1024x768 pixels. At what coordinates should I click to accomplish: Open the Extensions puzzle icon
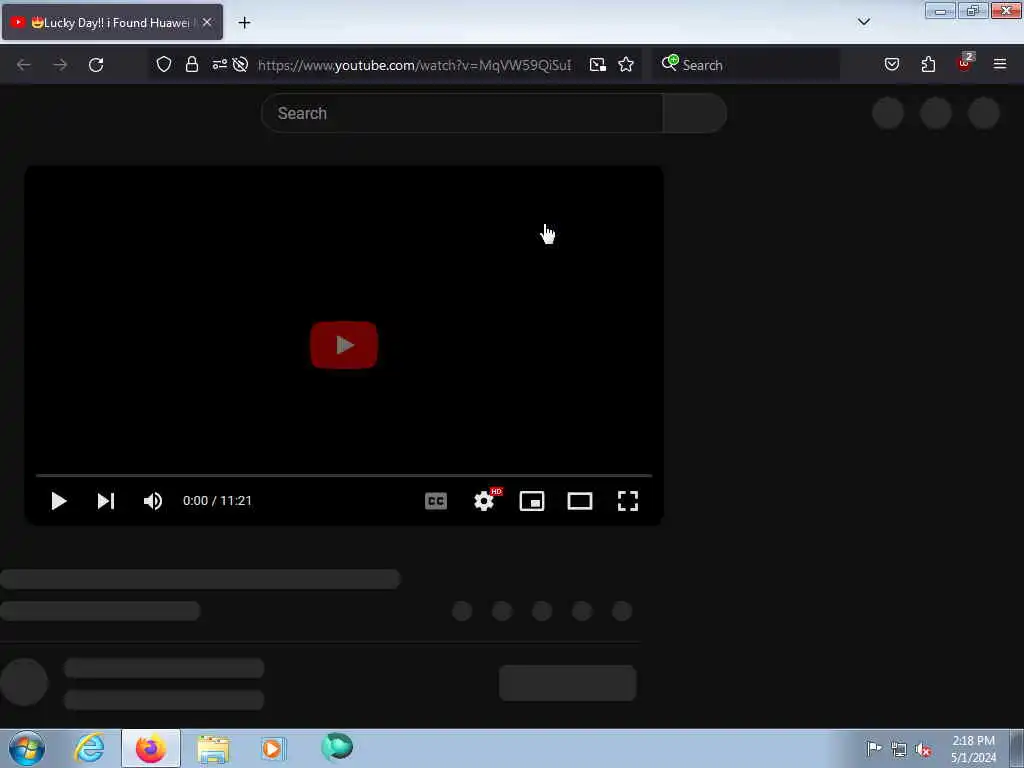pos(928,65)
